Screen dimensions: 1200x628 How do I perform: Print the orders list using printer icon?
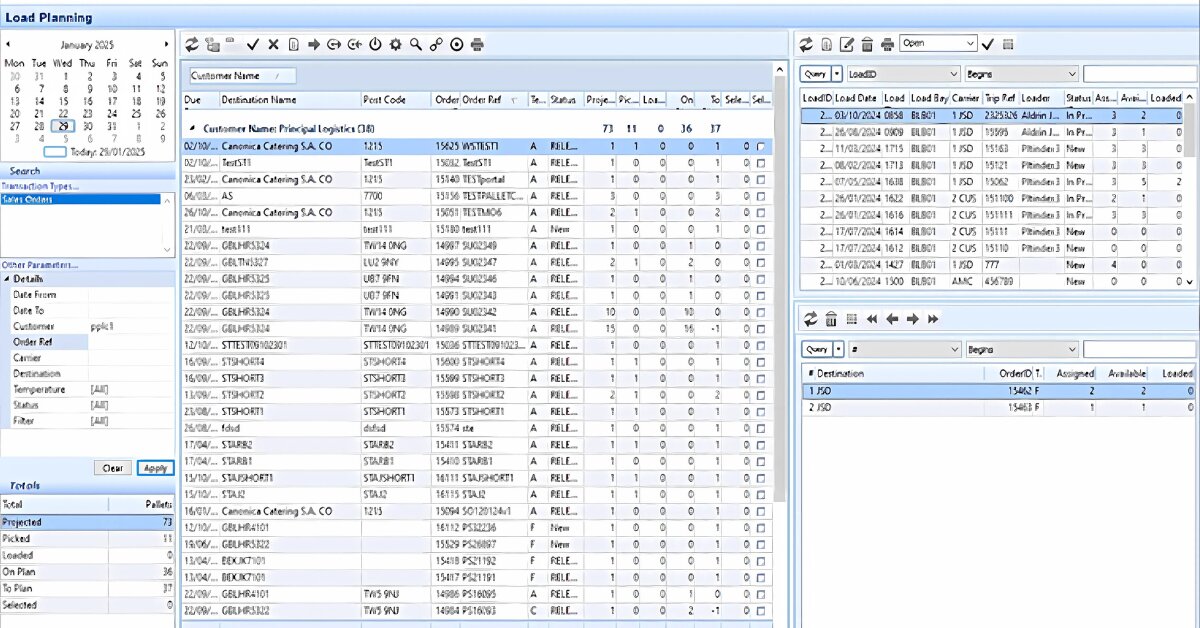(x=478, y=44)
